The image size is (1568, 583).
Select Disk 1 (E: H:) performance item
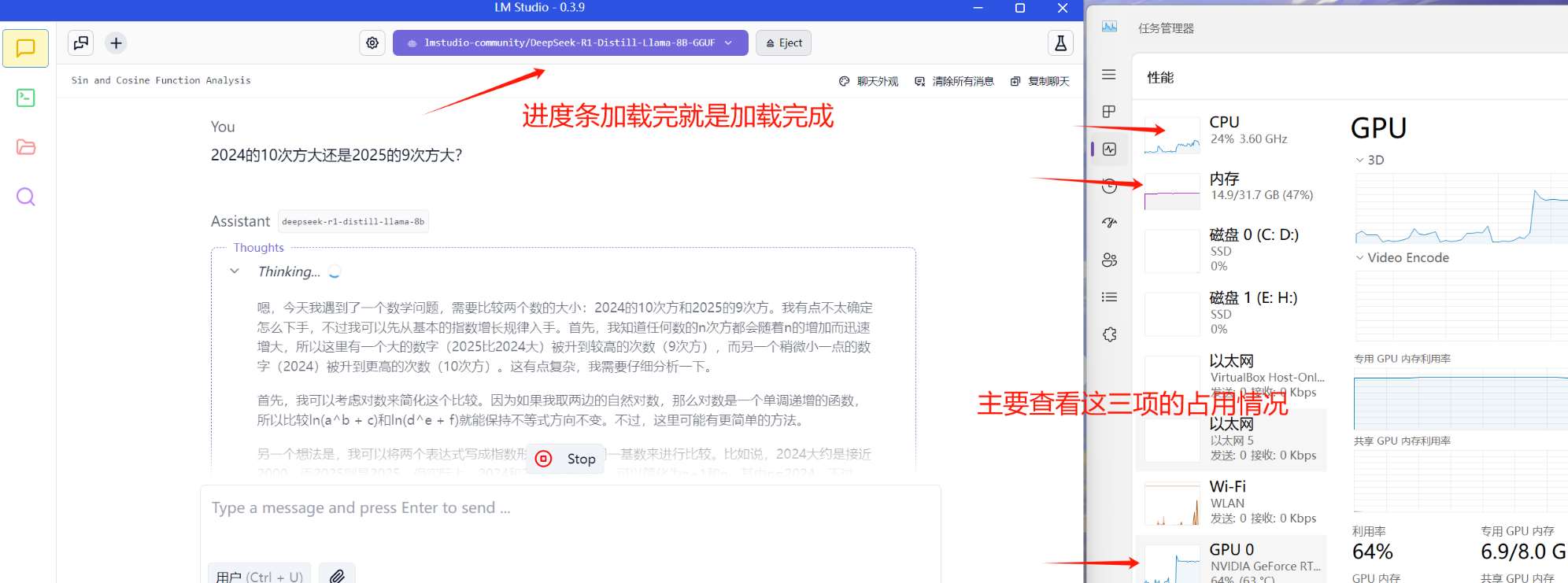(x=1232, y=313)
